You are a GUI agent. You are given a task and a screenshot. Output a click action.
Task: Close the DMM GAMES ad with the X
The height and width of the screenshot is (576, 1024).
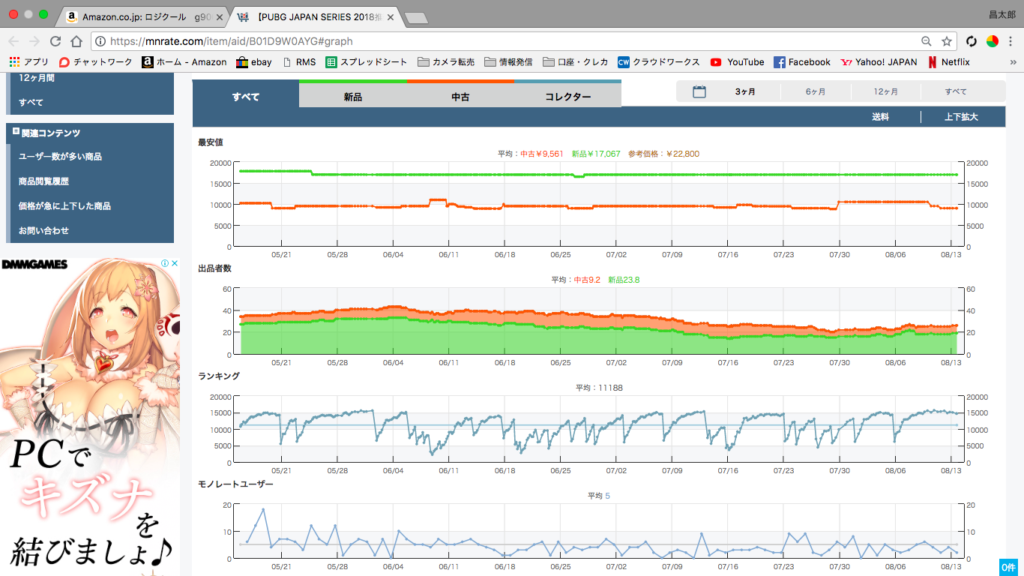[x=174, y=263]
